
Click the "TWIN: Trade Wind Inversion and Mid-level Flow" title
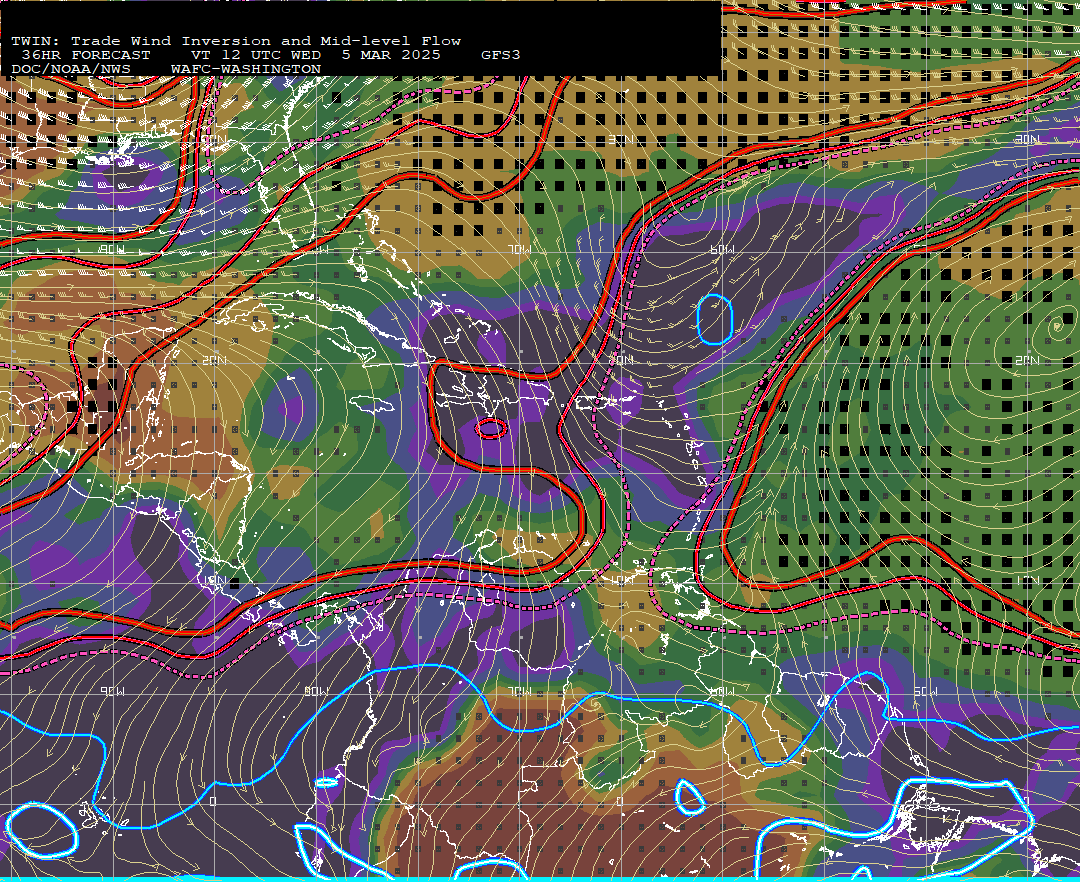point(236,41)
